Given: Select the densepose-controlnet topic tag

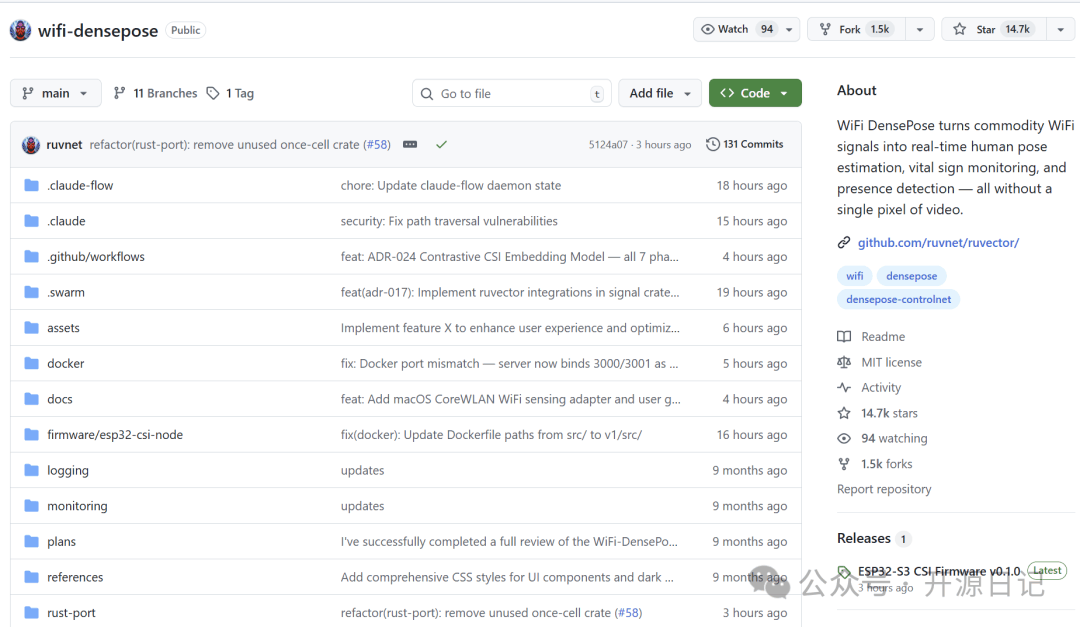Looking at the screenshot, I should 898,299.
